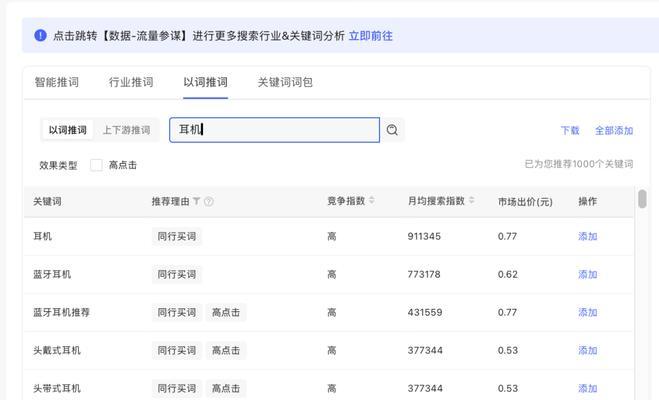Add keyword 蓝牙耳机推荐 via 添加

point(588,313)
